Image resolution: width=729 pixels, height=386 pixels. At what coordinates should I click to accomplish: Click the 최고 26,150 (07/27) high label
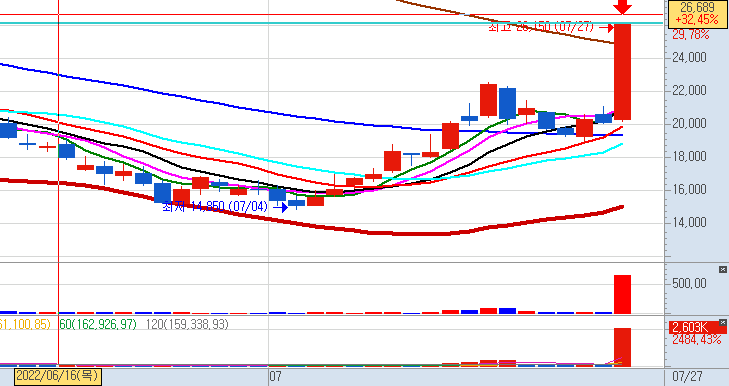click(540, 28)
